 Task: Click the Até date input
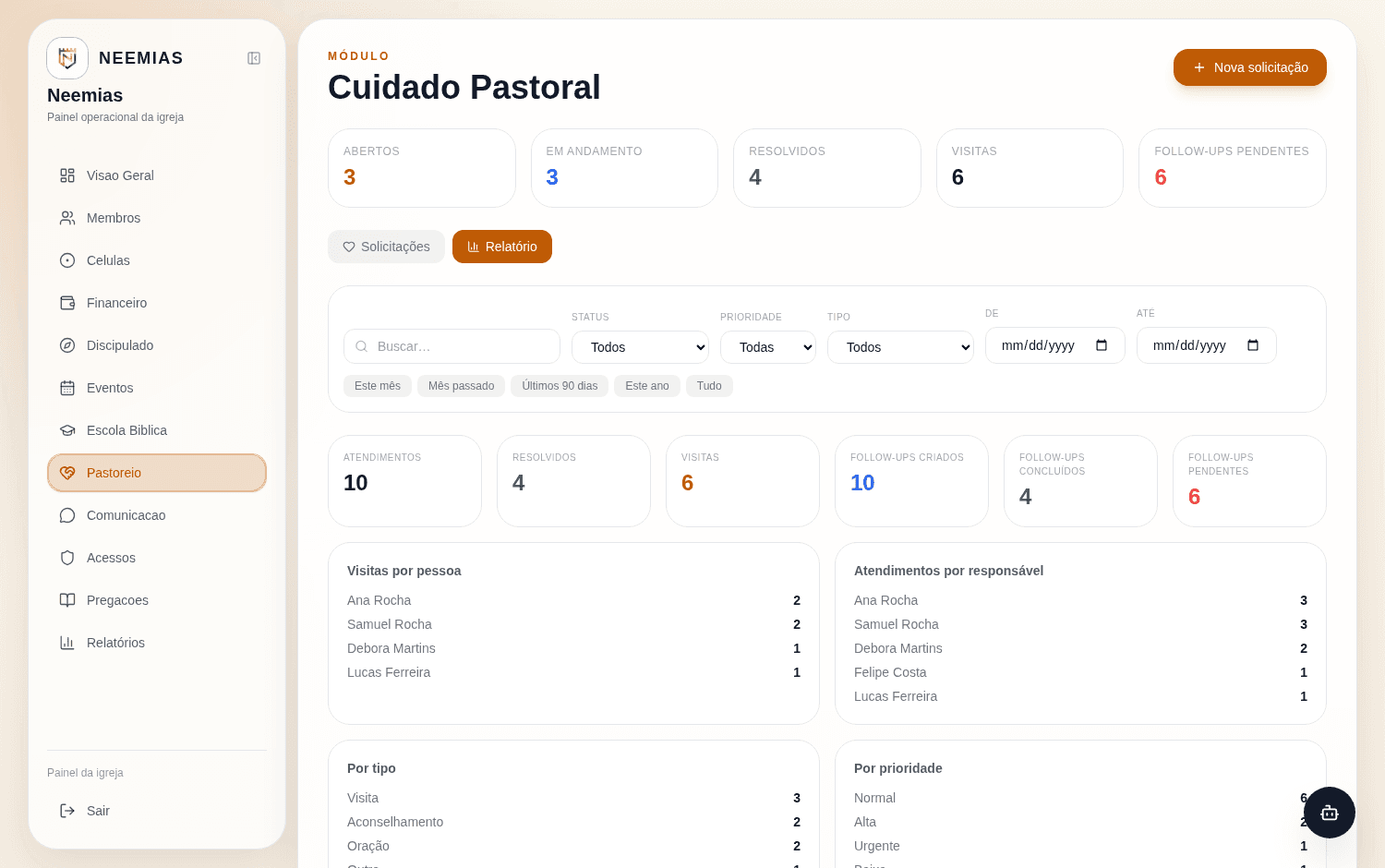[x=1207, y=345]
